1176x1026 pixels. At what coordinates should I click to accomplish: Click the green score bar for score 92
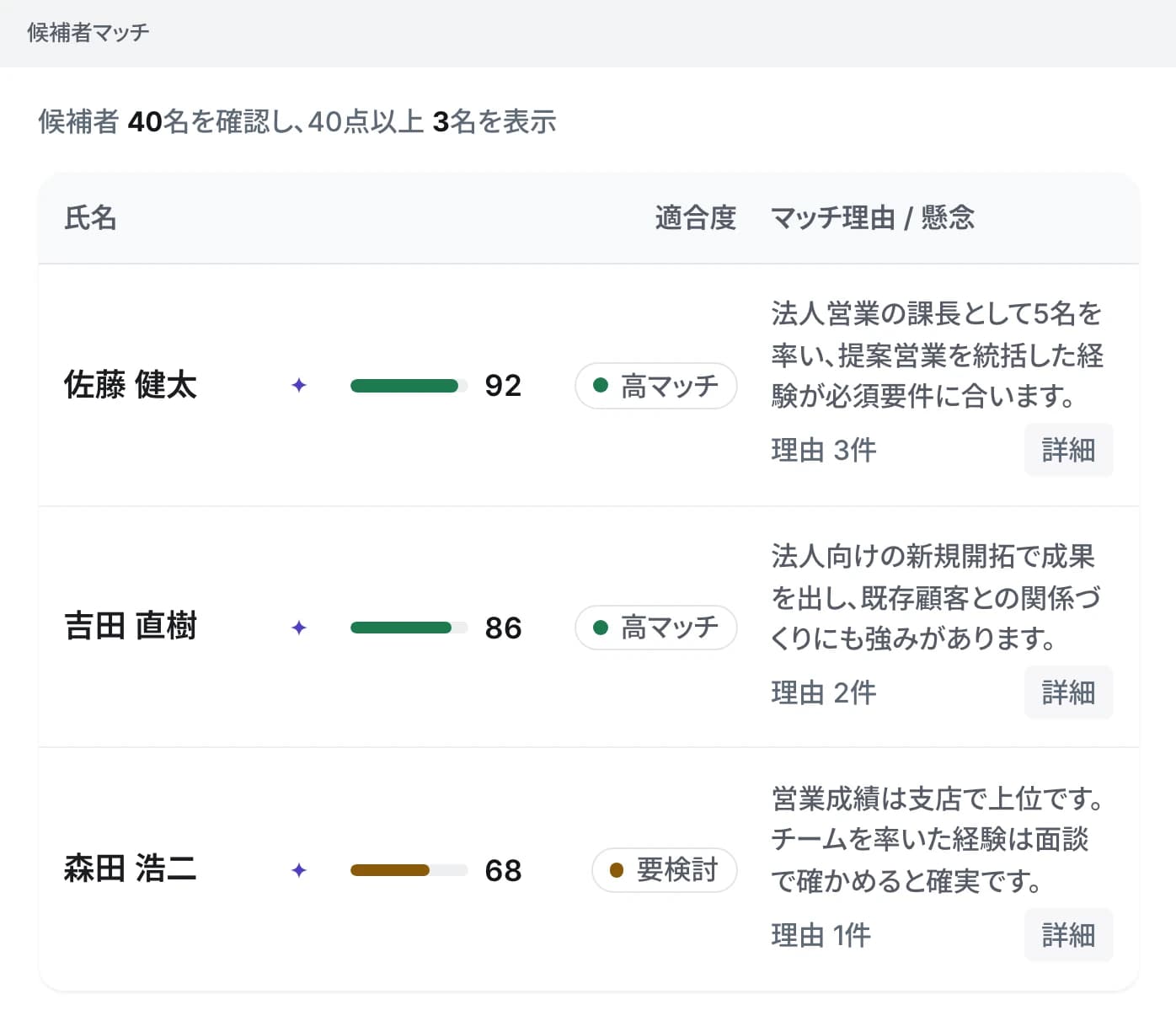[x=409, y=386]
